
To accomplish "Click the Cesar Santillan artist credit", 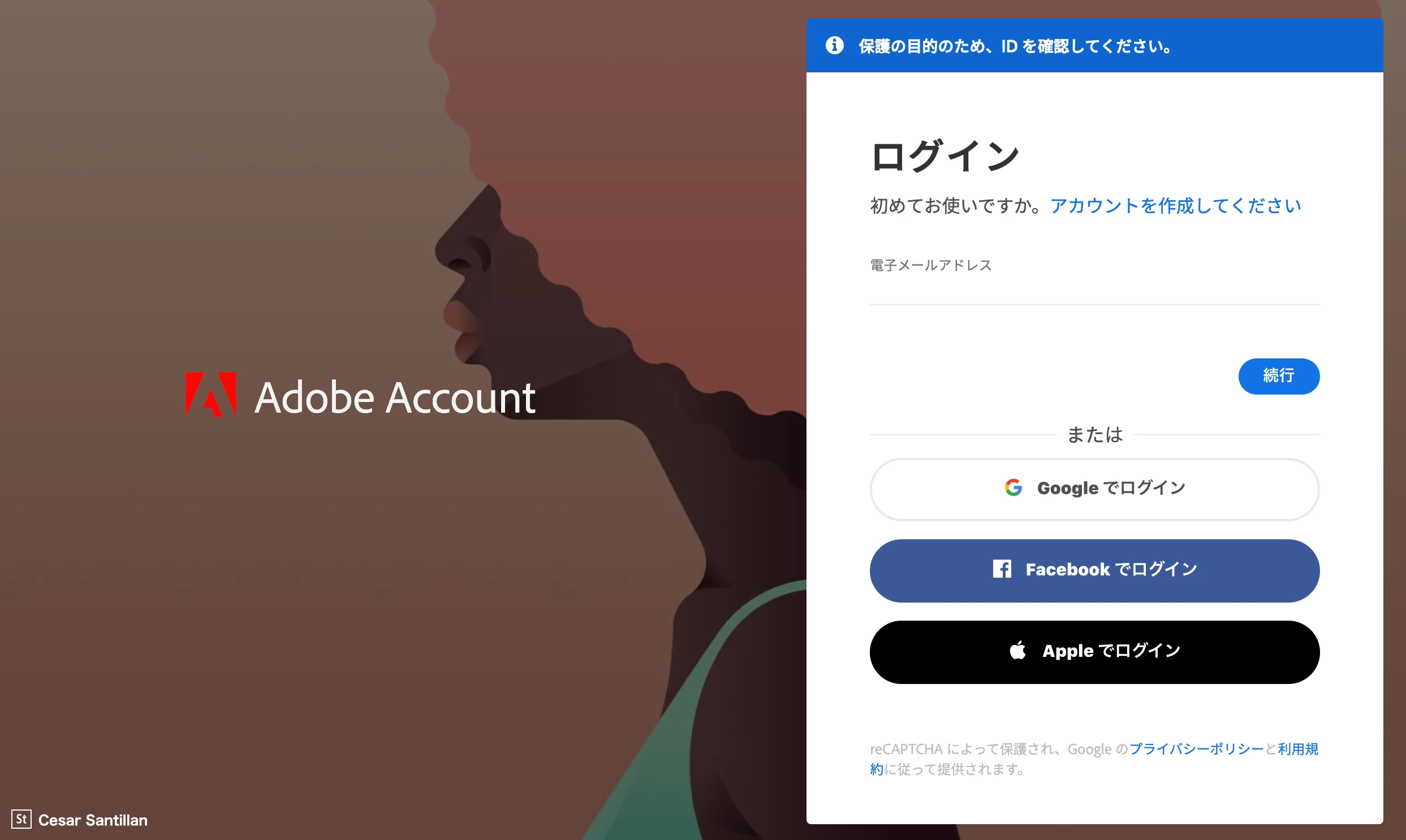I will [93, 820].
